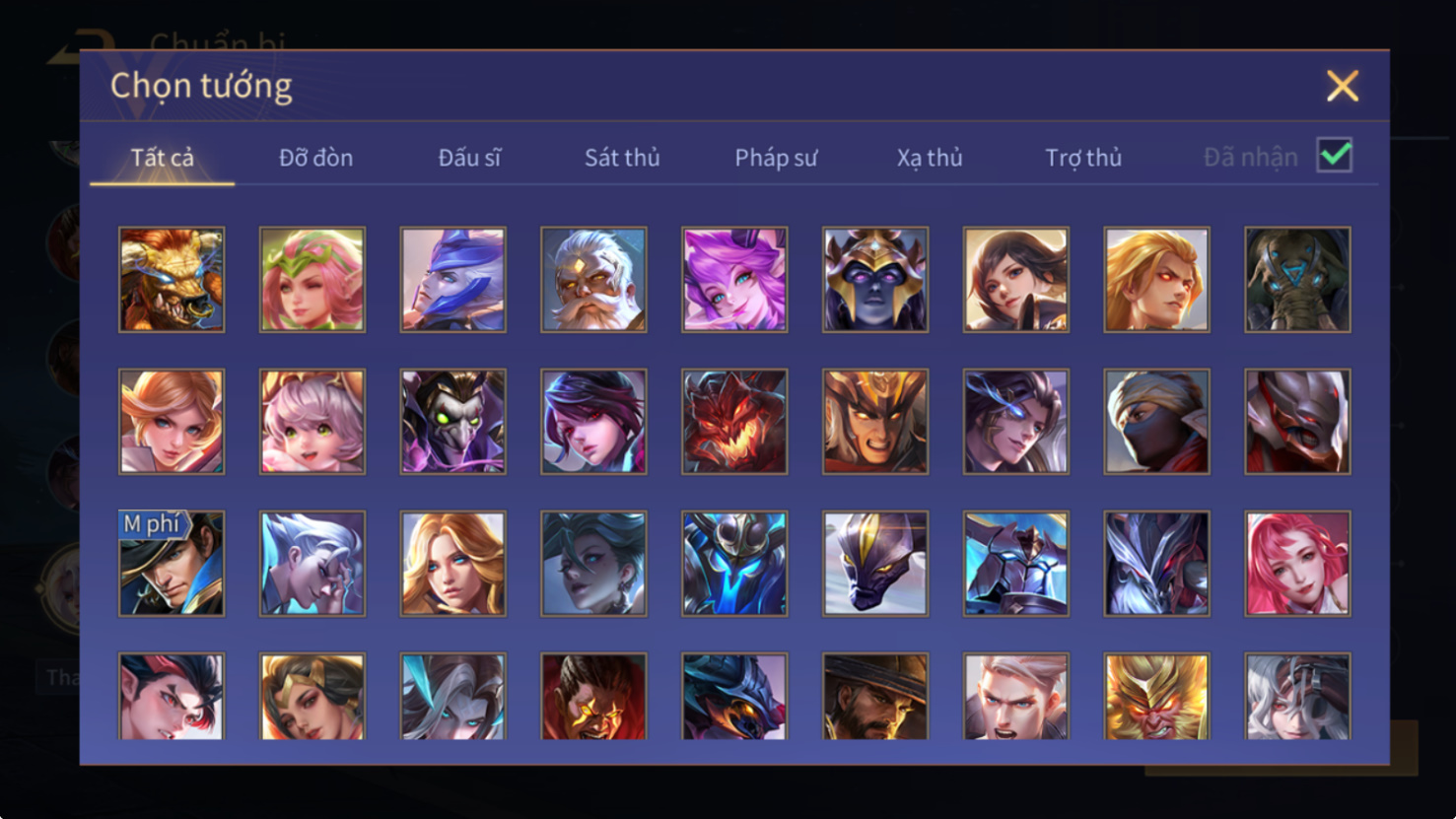Pick the pink-haired woman hero portrait
Image resolution: width=1456 pixels, height=819 pixels.
[1297, 564]
